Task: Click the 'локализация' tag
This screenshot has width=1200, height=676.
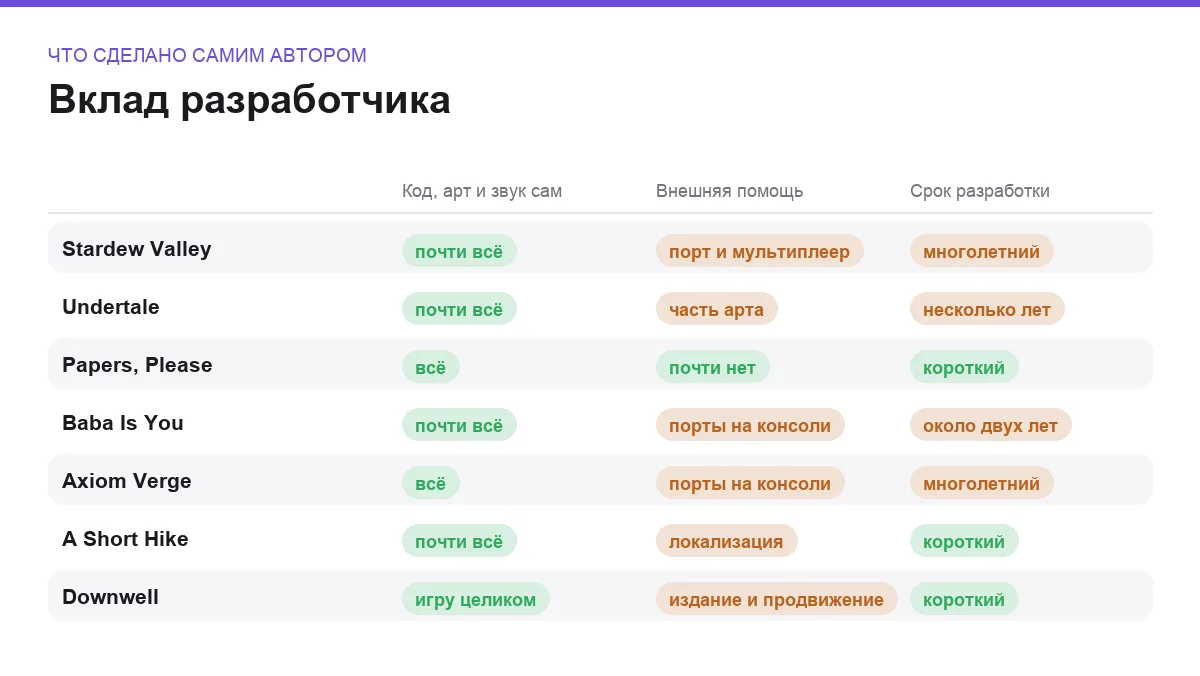Action: tap(726, 541)
